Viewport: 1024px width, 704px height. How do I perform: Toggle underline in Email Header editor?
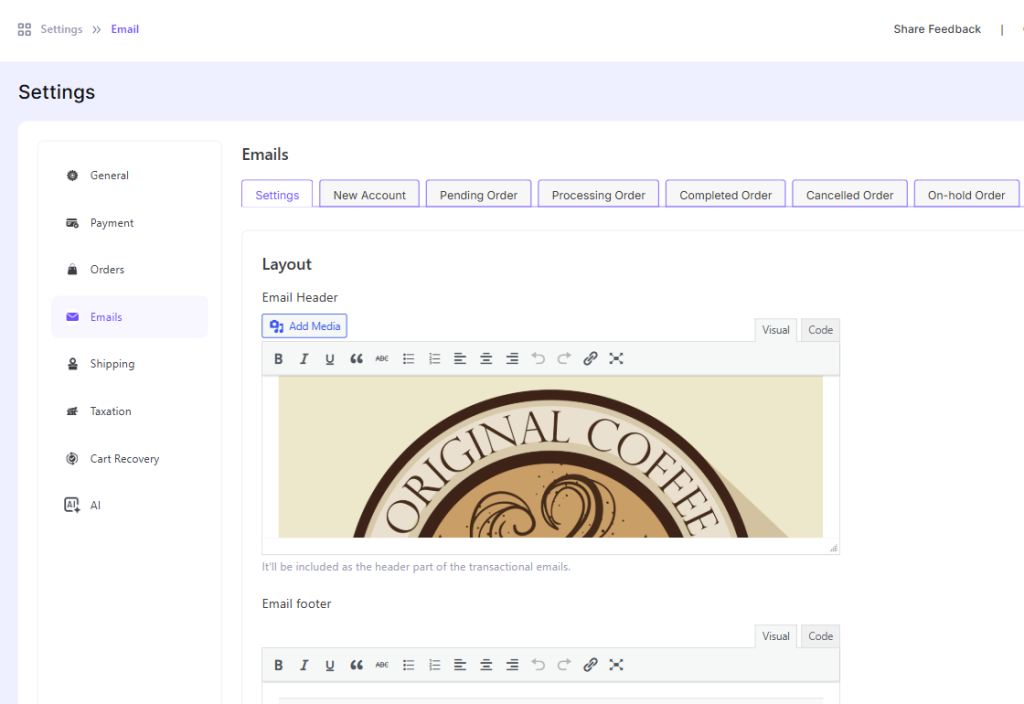tap(330, 359)
